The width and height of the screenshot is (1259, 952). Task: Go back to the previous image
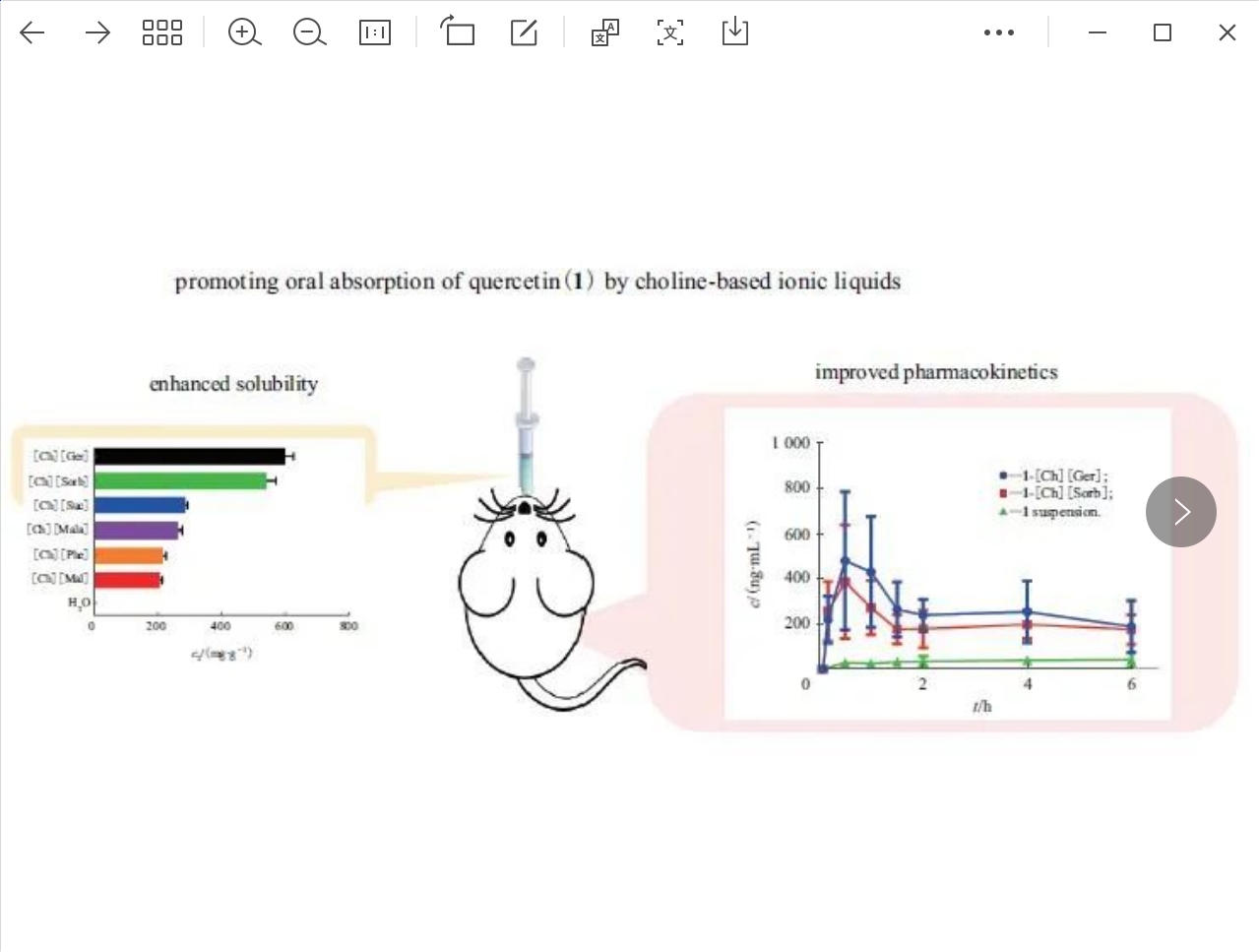point(32,32)
